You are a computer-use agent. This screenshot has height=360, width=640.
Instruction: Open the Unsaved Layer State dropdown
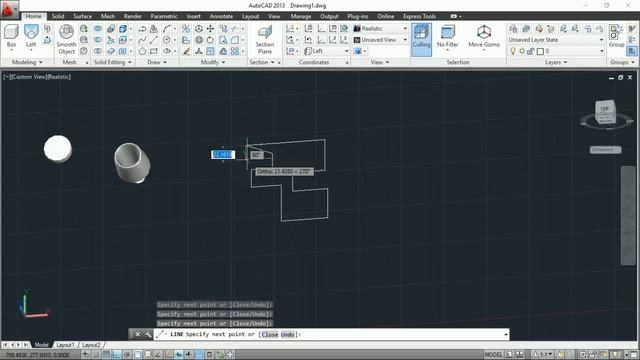556,40
